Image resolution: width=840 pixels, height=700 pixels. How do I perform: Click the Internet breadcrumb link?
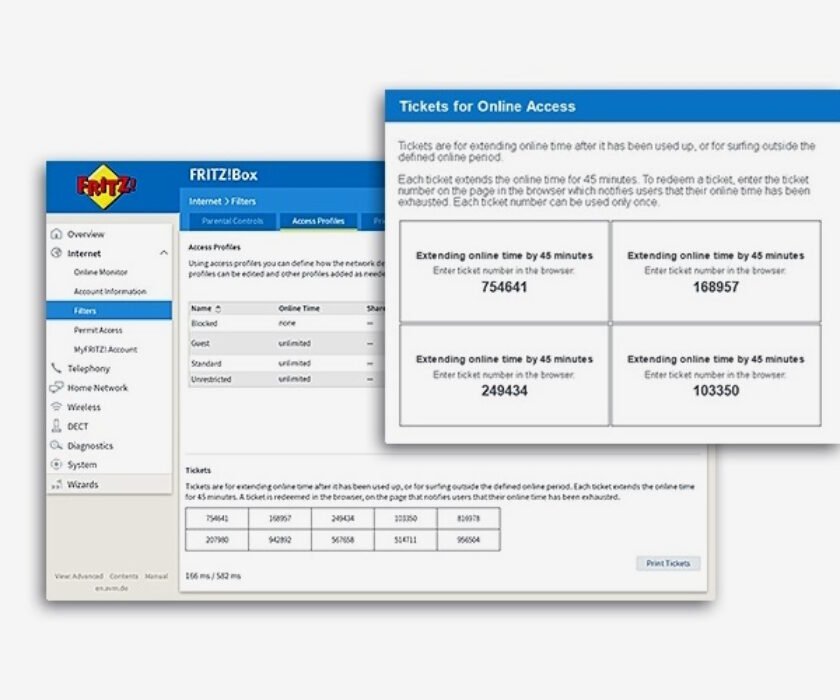[x=205, y=201]
